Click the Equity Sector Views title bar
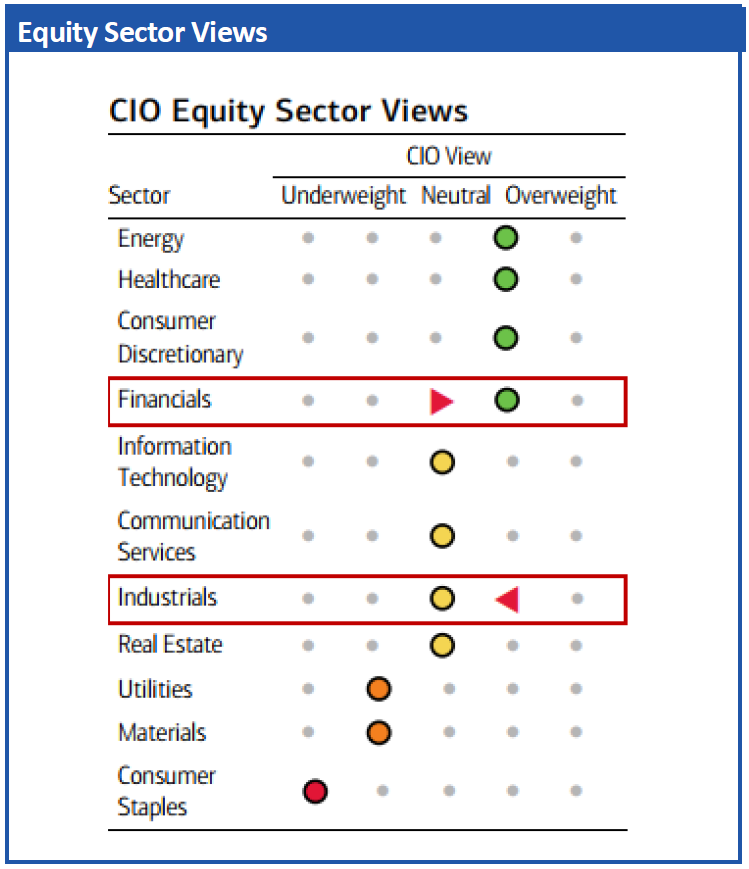The width and height of the screenshot is (749, 869). click(142, 33)
